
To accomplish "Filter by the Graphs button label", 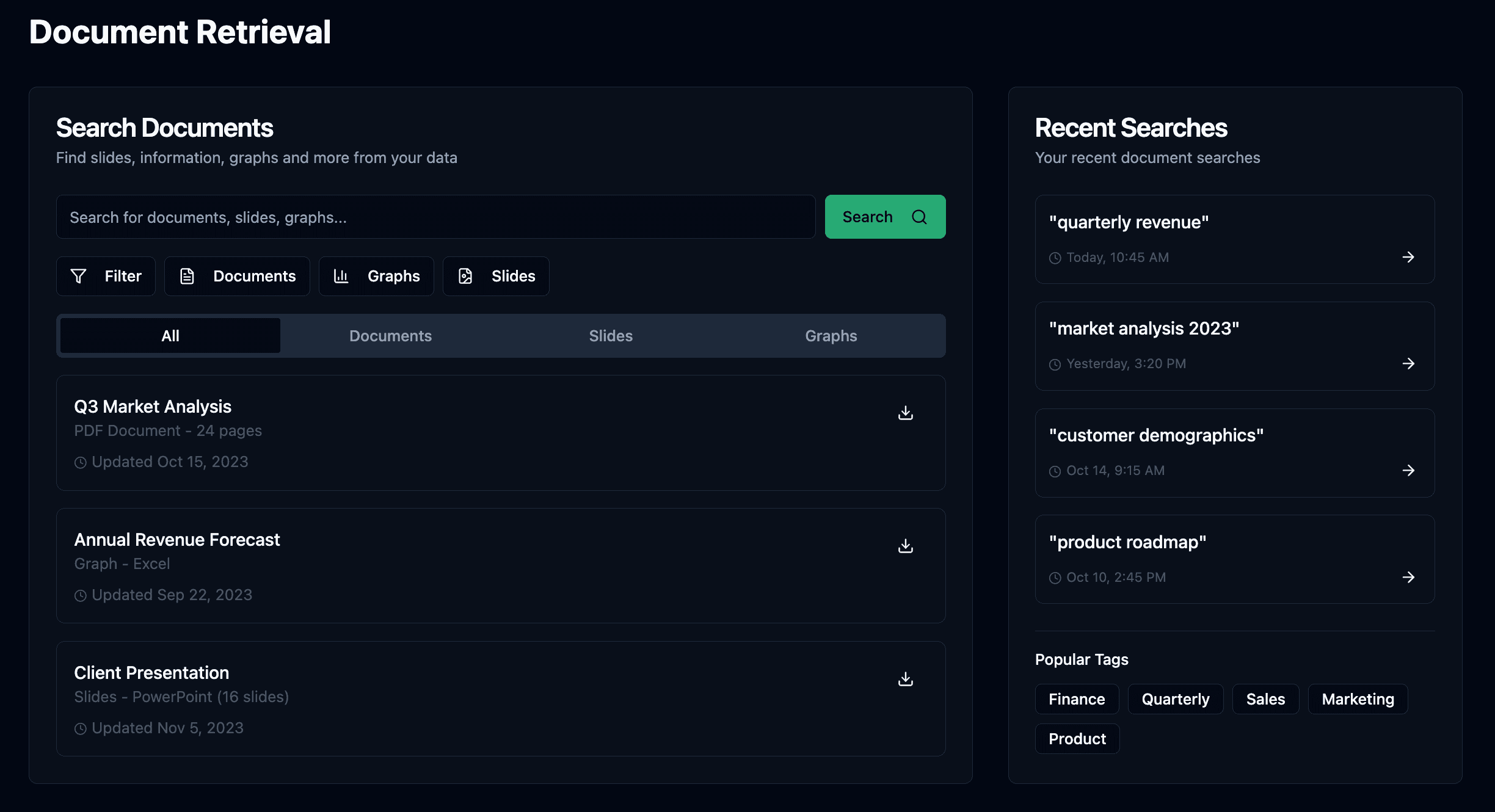I will pos(394,276).
